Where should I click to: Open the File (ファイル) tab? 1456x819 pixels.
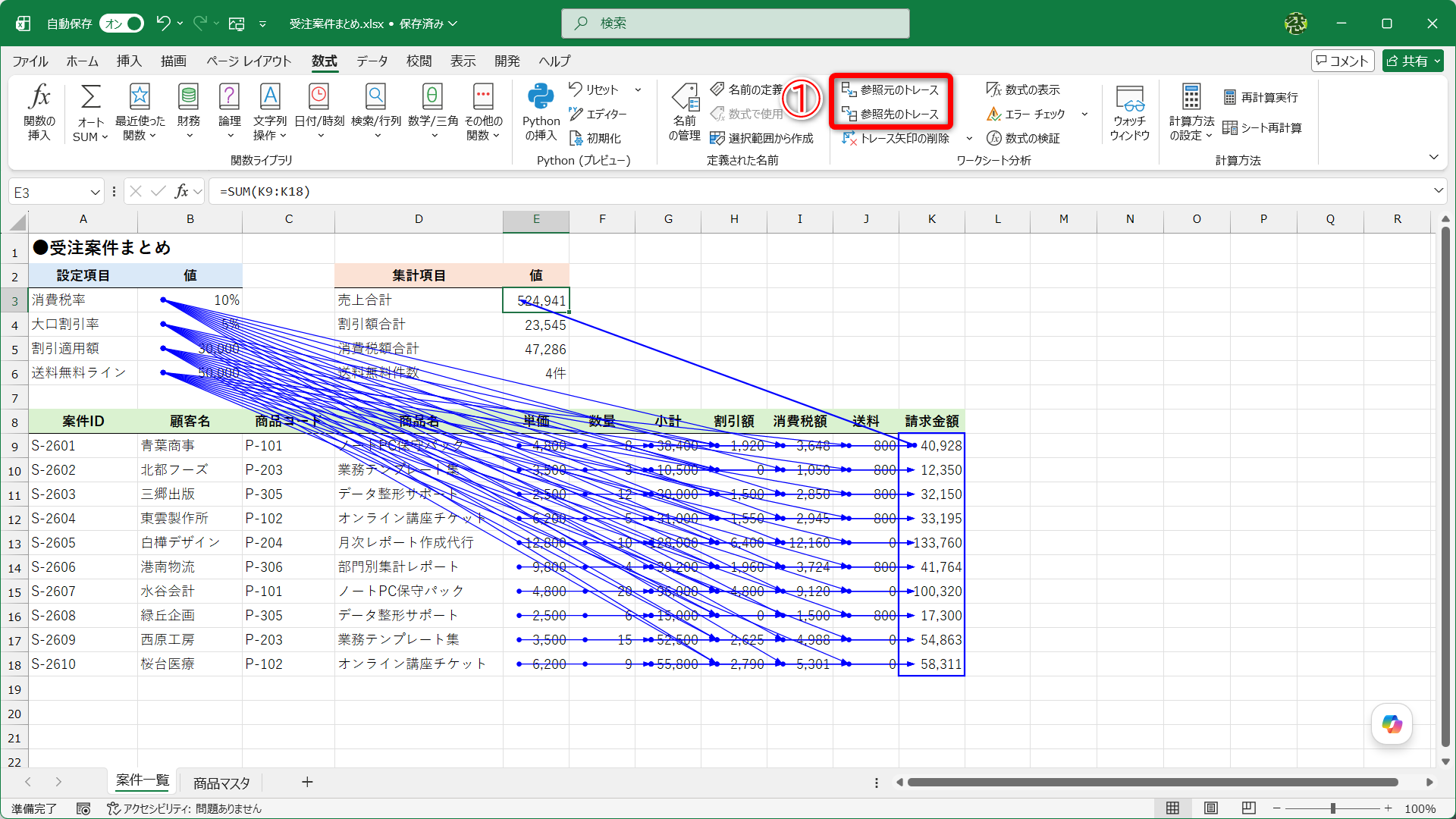[x=30, y=61]
